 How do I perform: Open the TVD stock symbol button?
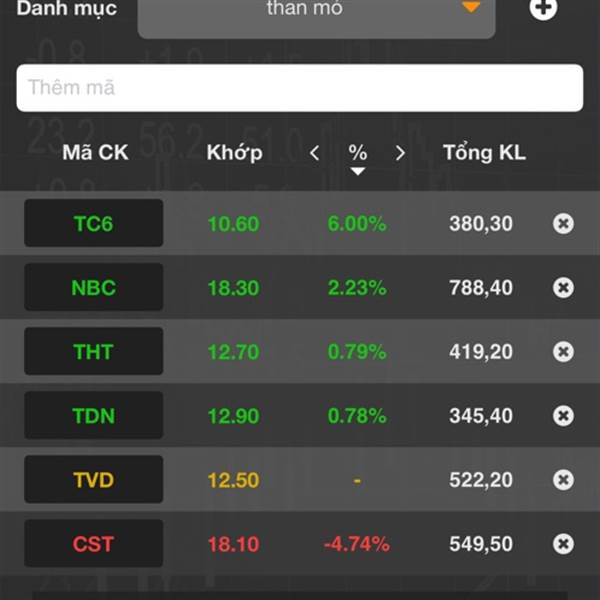pyautogui.click(x=94, y=479)
